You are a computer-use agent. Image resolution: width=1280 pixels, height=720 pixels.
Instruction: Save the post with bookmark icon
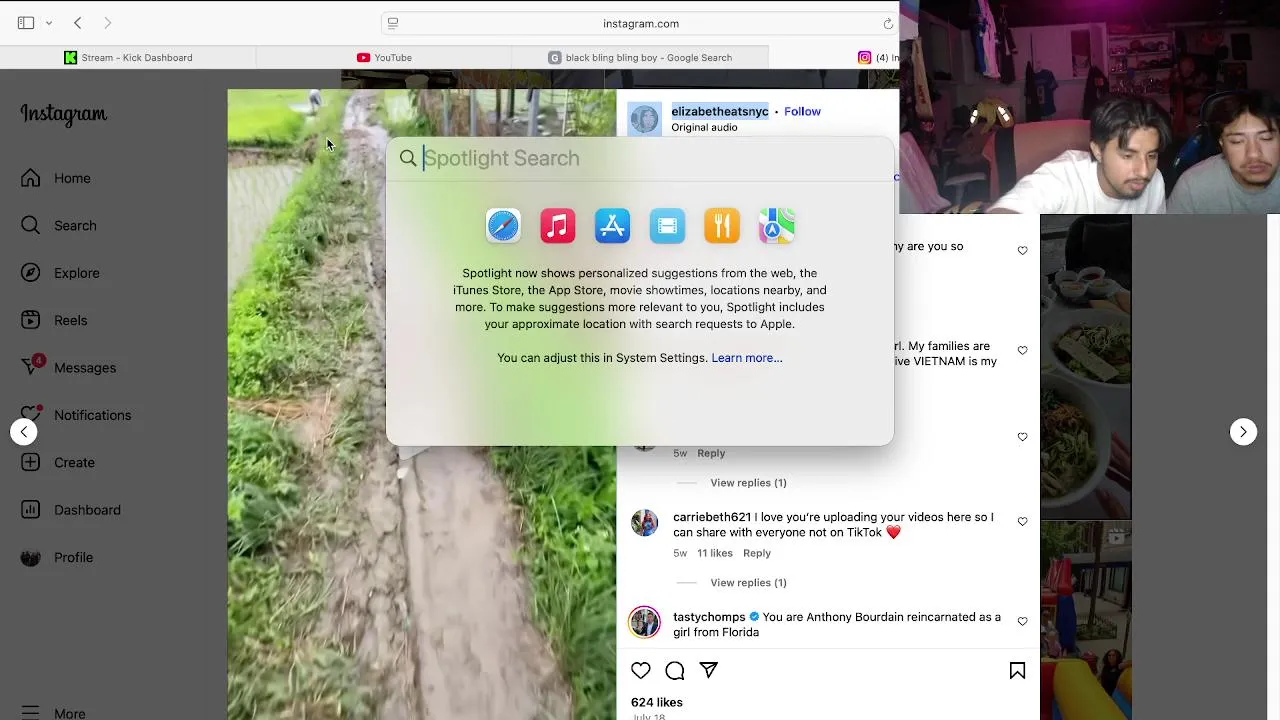[1017, 671]
